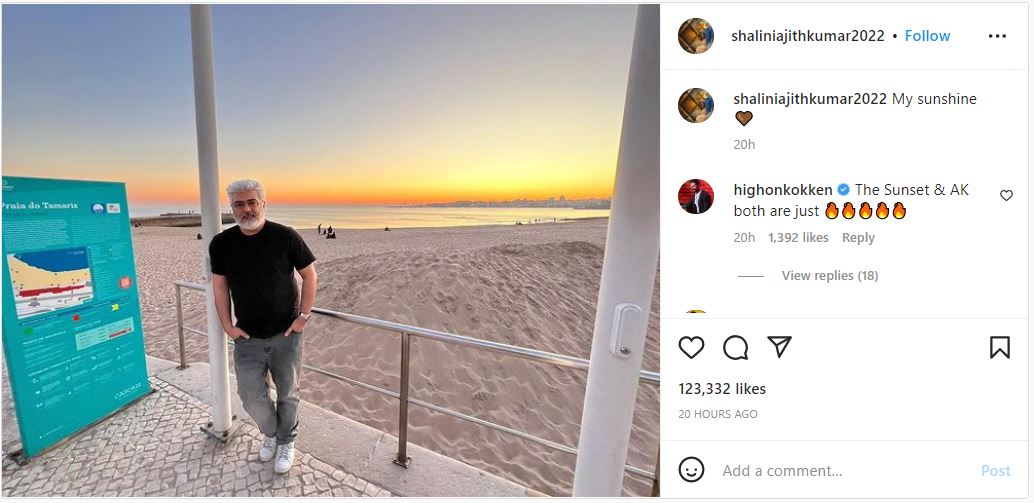Viewport: 1034px width, 503px height.
Task: Share post using paper plane icon
Action: [779, 347]
